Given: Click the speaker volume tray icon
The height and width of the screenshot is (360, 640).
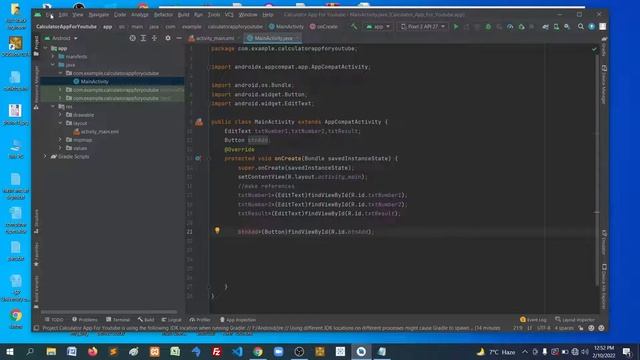Looking at the screenshot, I should 585,351.
